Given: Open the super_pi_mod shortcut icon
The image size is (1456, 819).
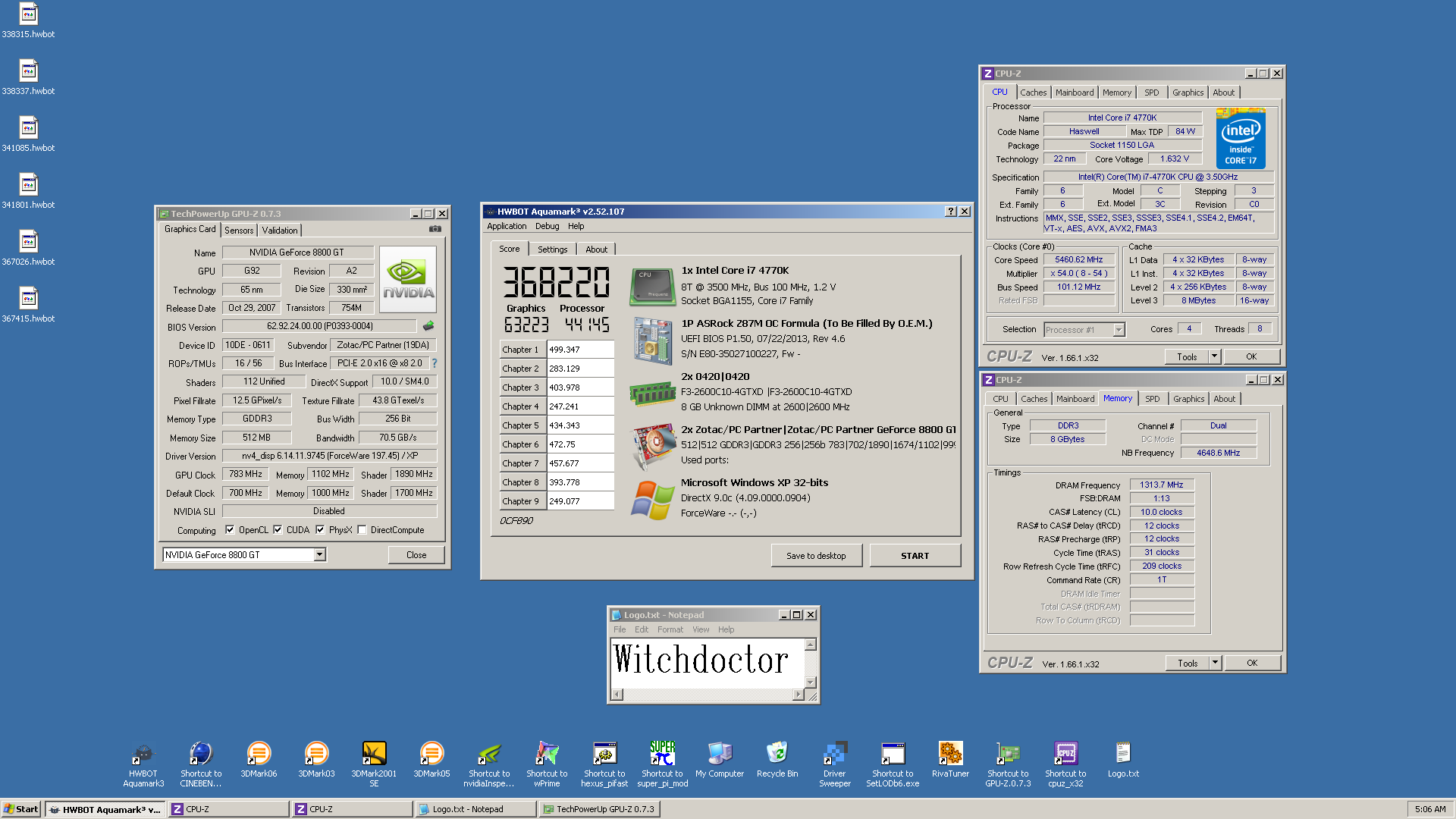Looking at the screenshot, I should tap(662, 764).
